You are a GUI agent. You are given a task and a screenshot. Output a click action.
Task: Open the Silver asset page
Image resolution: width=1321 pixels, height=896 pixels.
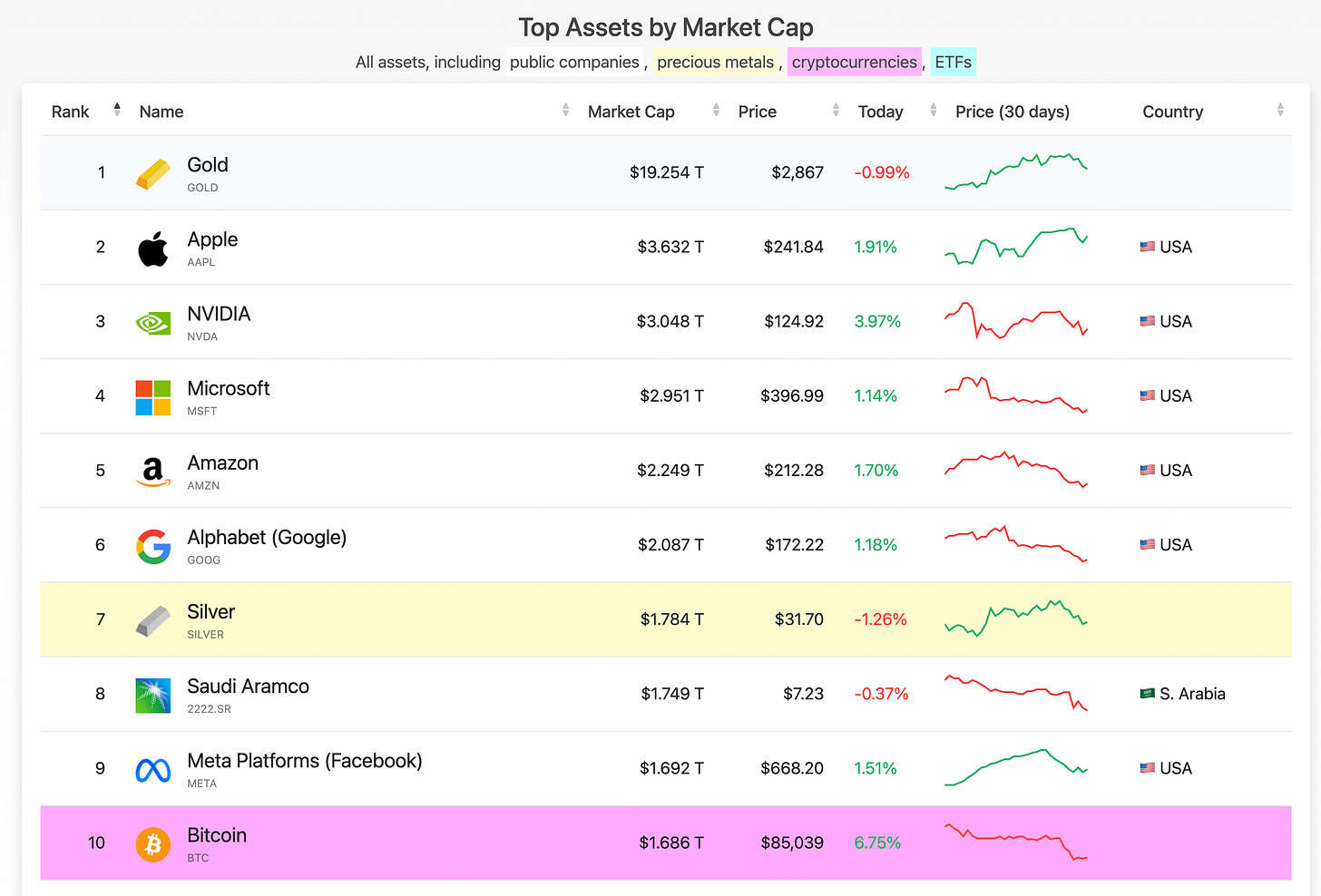(210, 611)
